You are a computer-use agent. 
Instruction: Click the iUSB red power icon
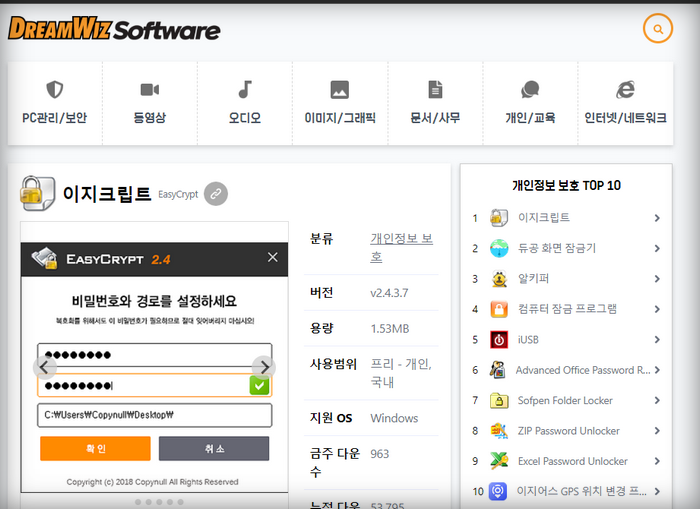499,340
